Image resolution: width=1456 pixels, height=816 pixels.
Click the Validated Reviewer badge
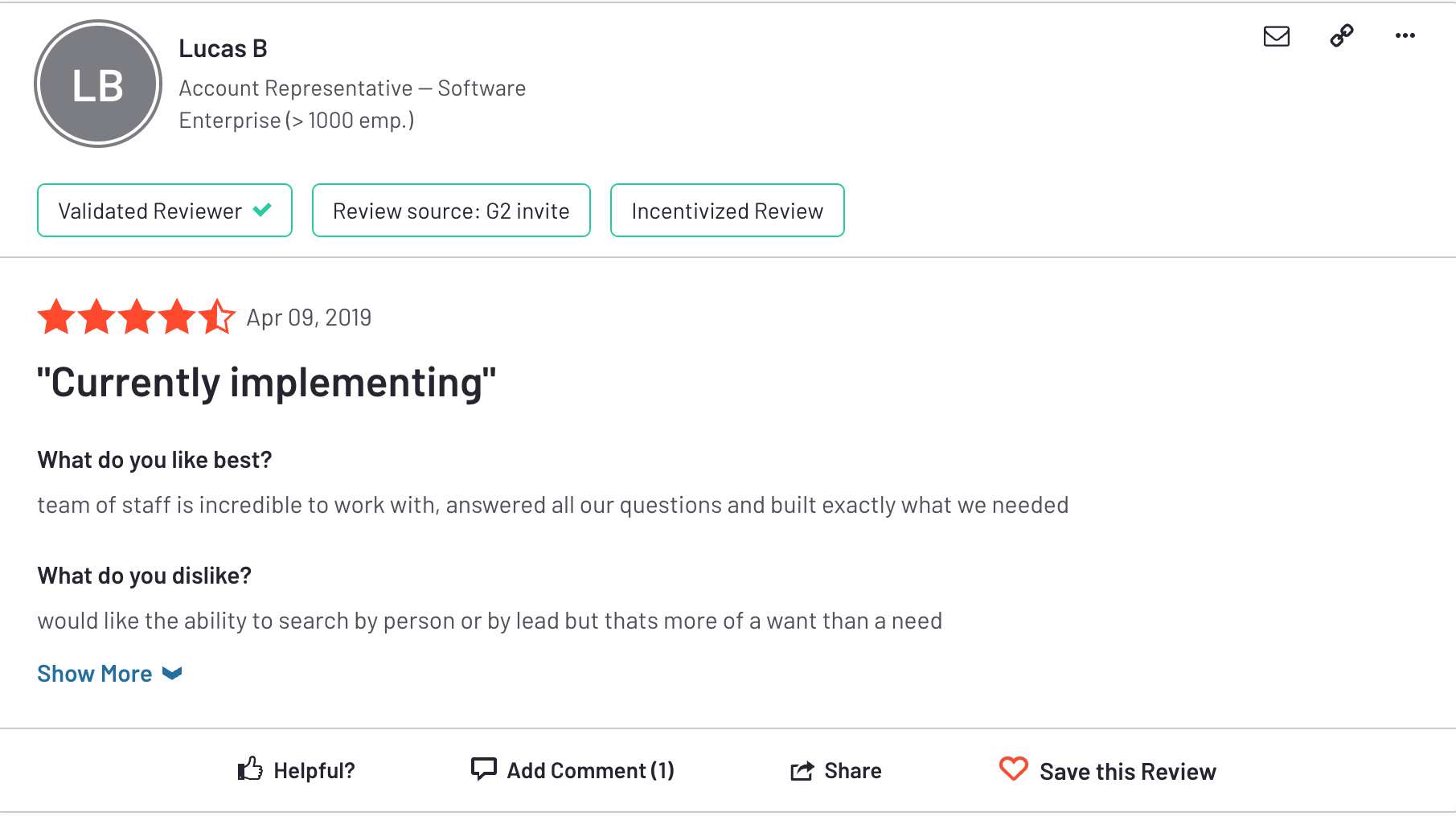click(x=165, y=211)
